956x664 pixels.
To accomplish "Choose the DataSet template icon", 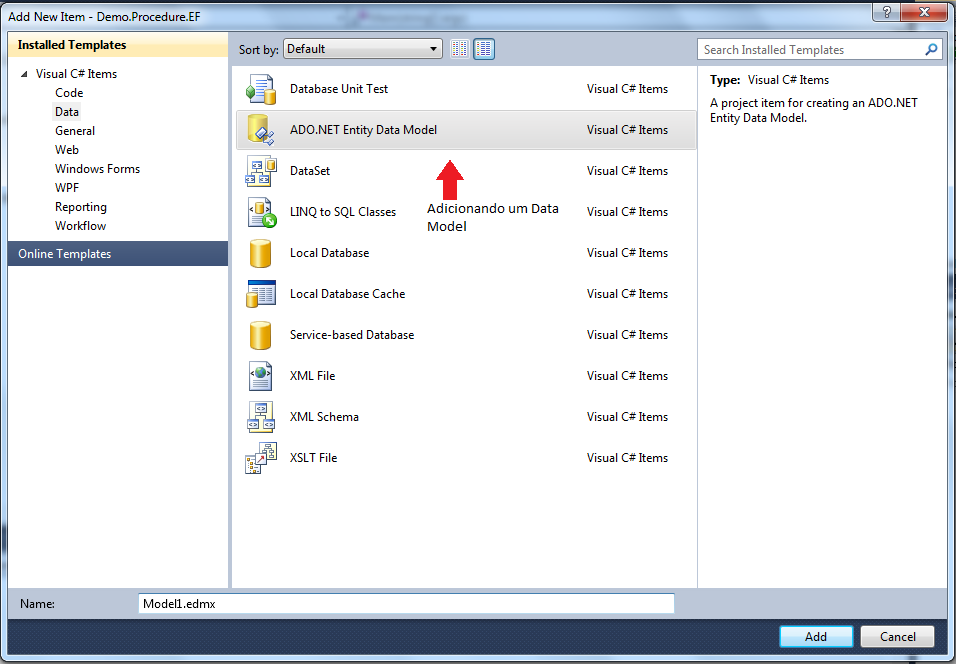I will [261, 171].
